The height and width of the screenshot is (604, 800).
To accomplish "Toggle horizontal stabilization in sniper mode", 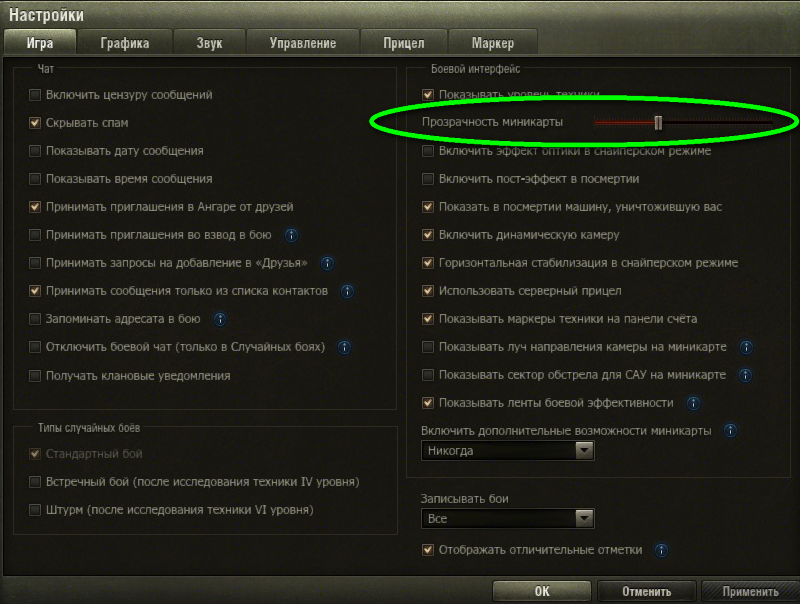I will point(428,263).
